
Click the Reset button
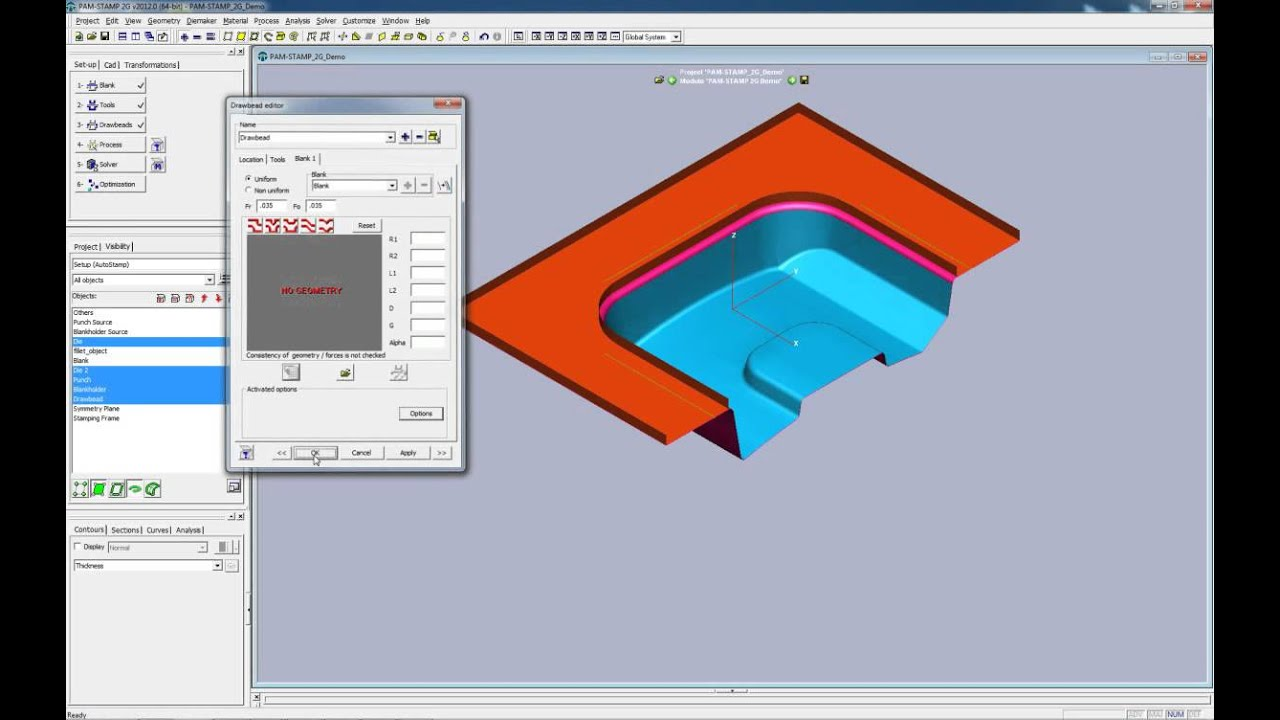coord(367,226)
